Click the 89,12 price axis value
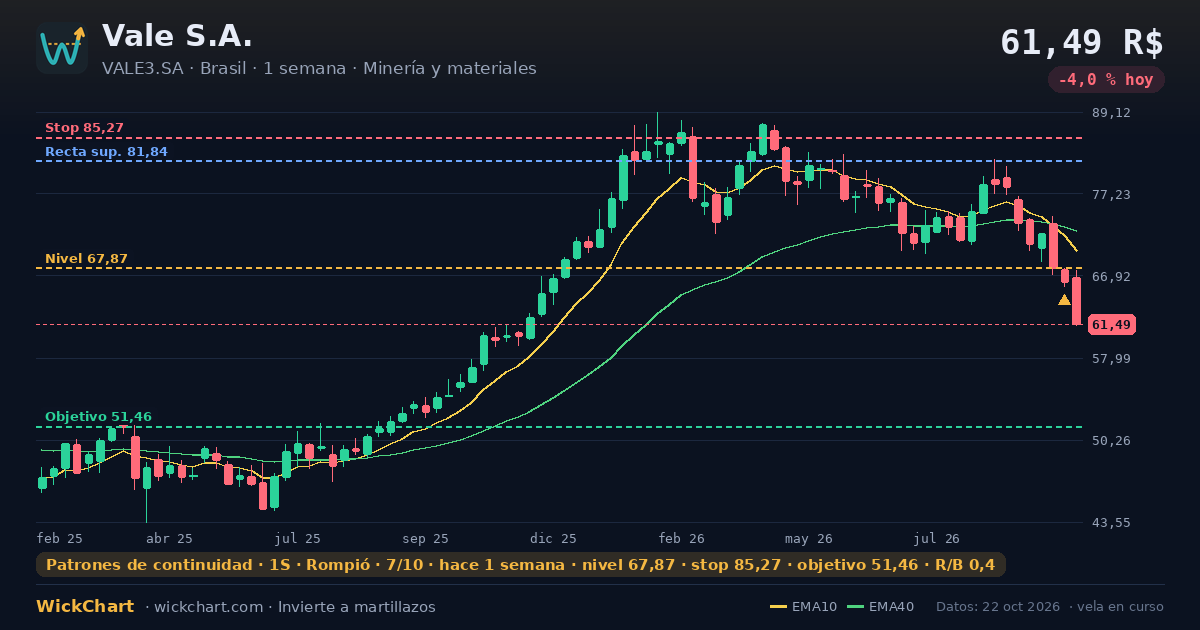This screenshot has width=1200, height=630. click(x=1111, y=112)
